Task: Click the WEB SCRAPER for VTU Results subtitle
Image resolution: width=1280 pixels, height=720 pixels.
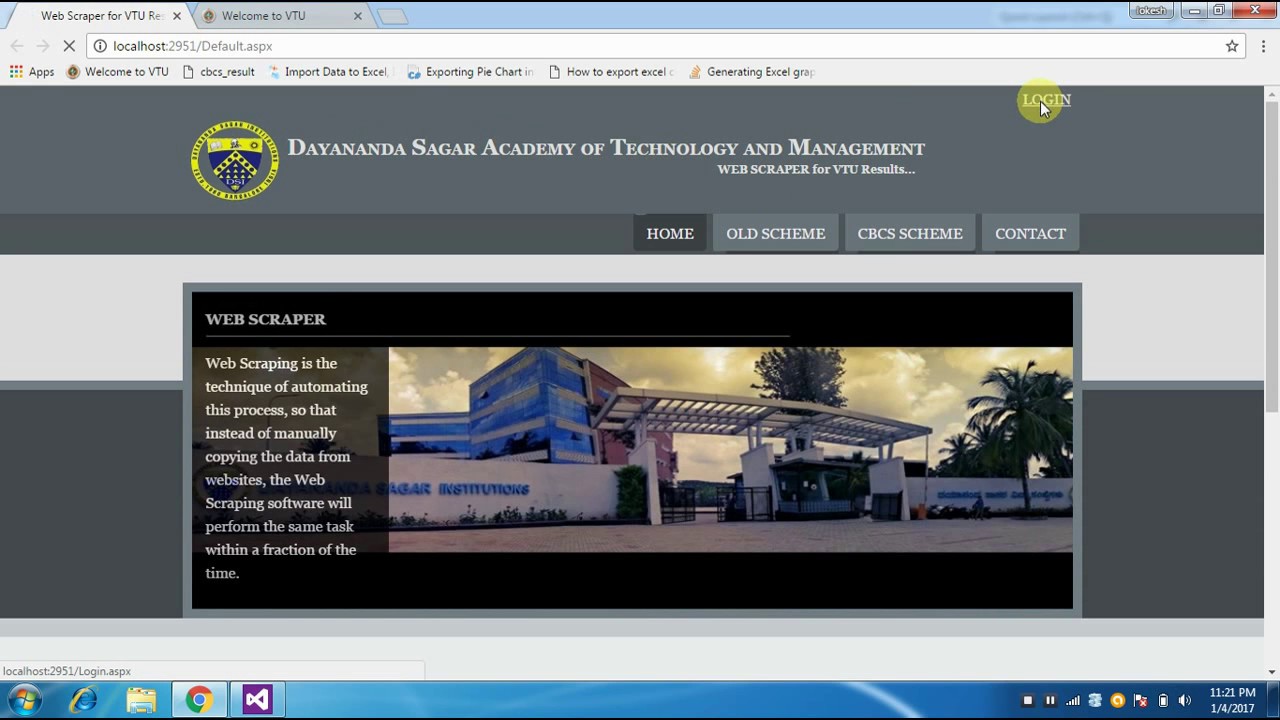Action: pyautogui.click(x=816, y=169)
